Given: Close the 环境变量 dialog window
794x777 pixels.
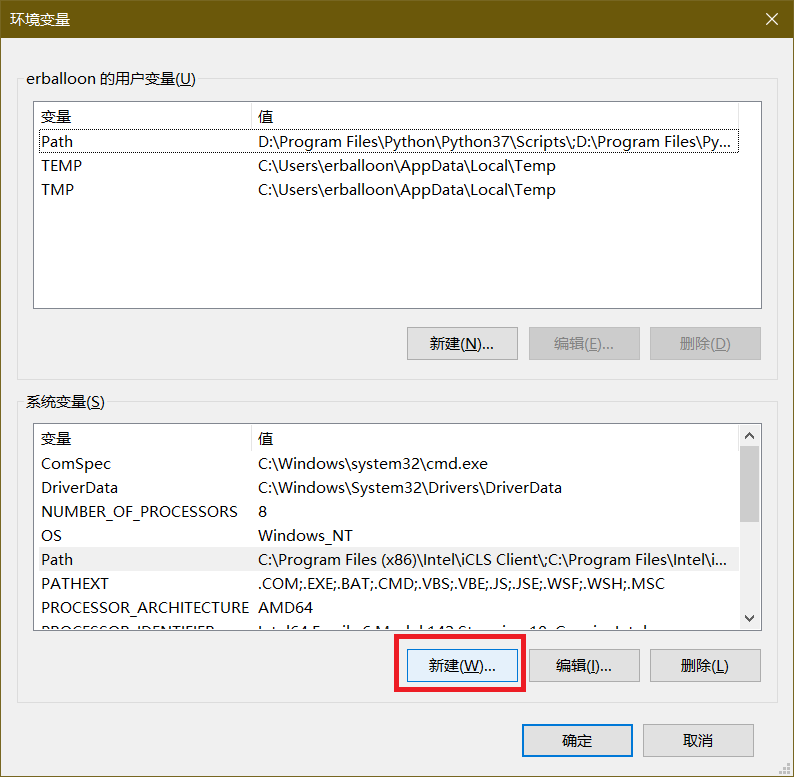Looking at the screenshot, I should point(770,19).
